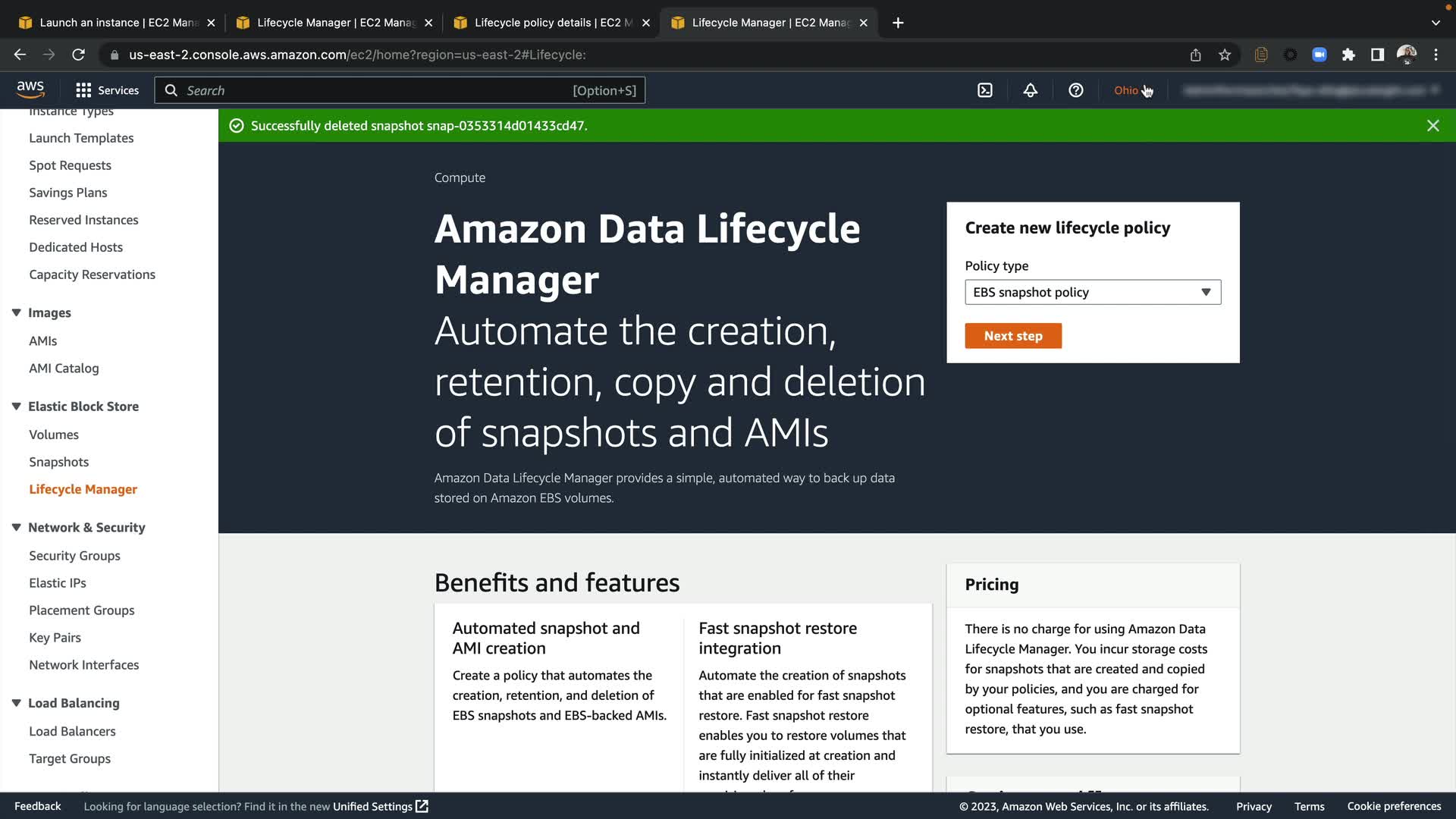This screenshot has height=819, width=1456.
Task: Click the Next step button
Action: tap(1012, 336)
